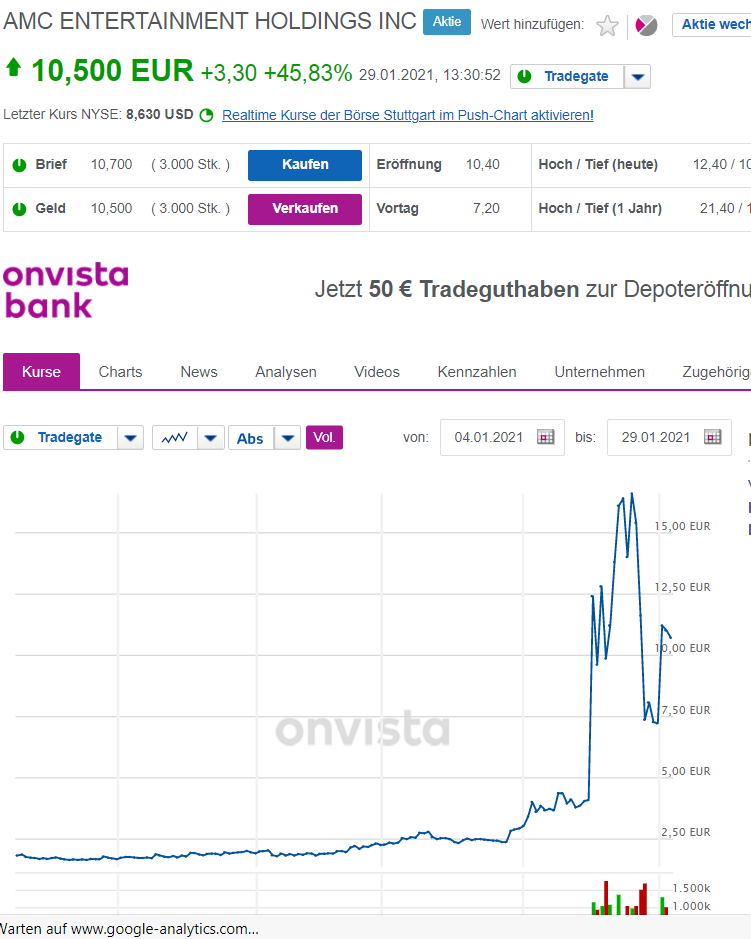Switch to the Kurse tab
This screenshot has width=751, height=939.
click(x=41, y=371)
